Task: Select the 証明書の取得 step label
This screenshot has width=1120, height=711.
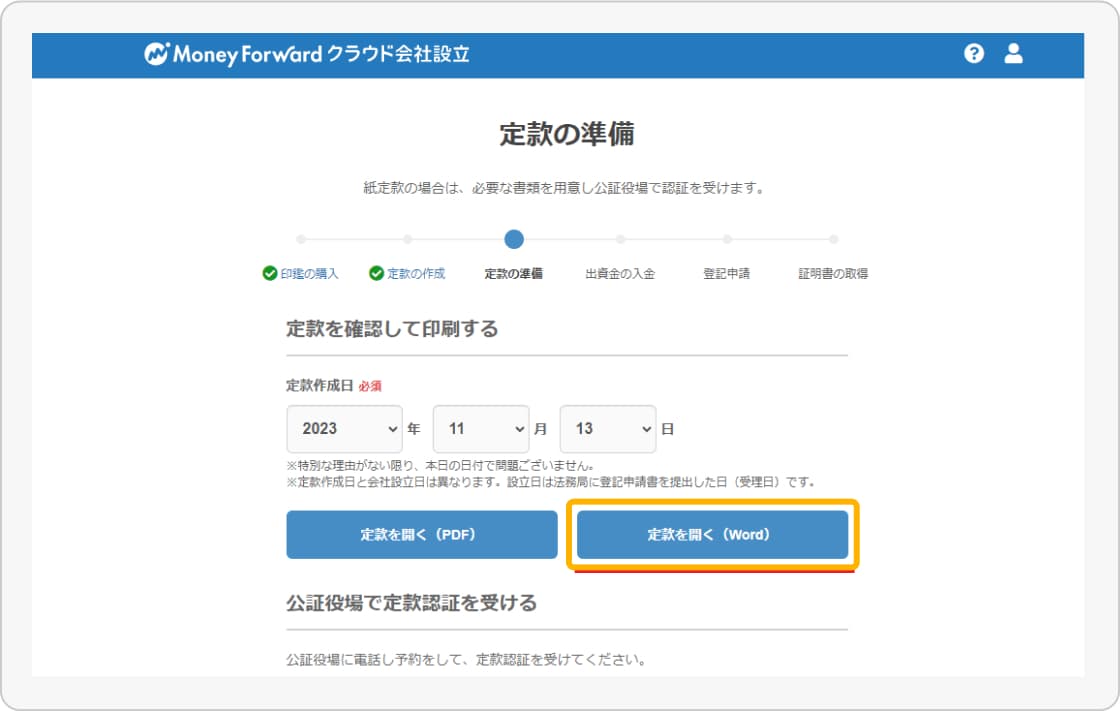Action: coord(833,273)
